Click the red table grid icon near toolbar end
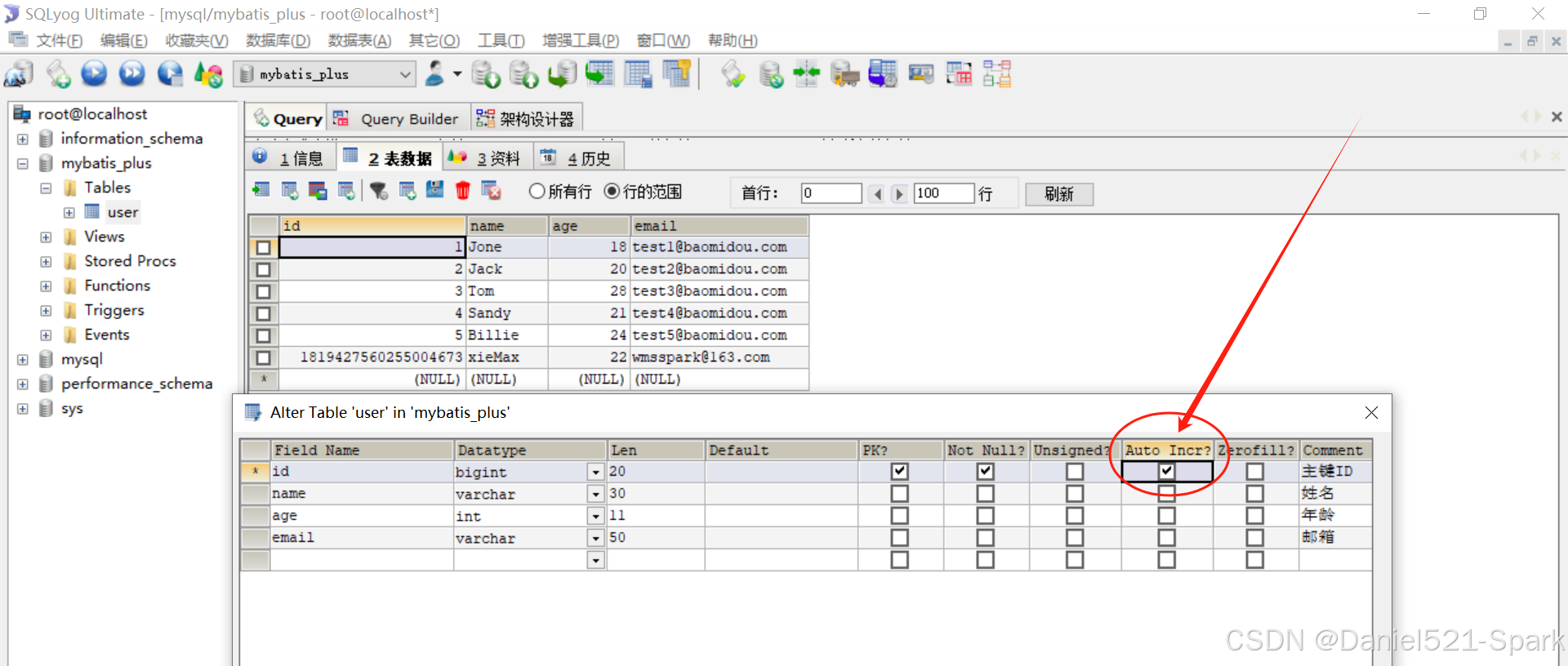The height and width of the screenshot is (666, 1568). point(959,74)
